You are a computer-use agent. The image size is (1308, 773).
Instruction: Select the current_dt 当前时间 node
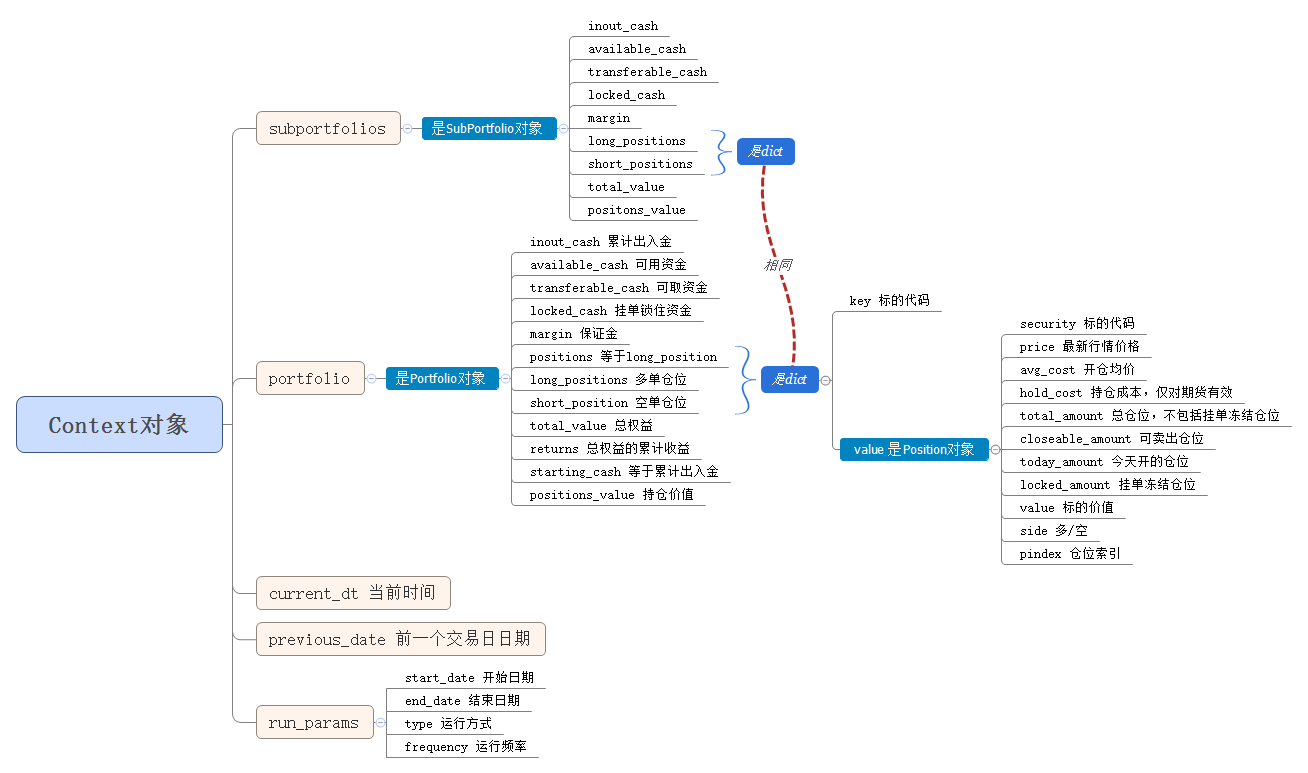click(352, 593)
